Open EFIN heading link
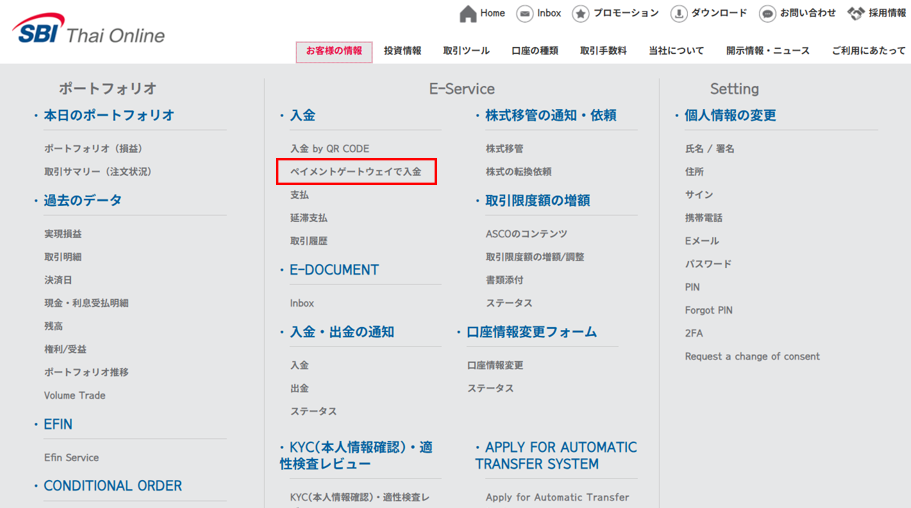 coord(58,424)
